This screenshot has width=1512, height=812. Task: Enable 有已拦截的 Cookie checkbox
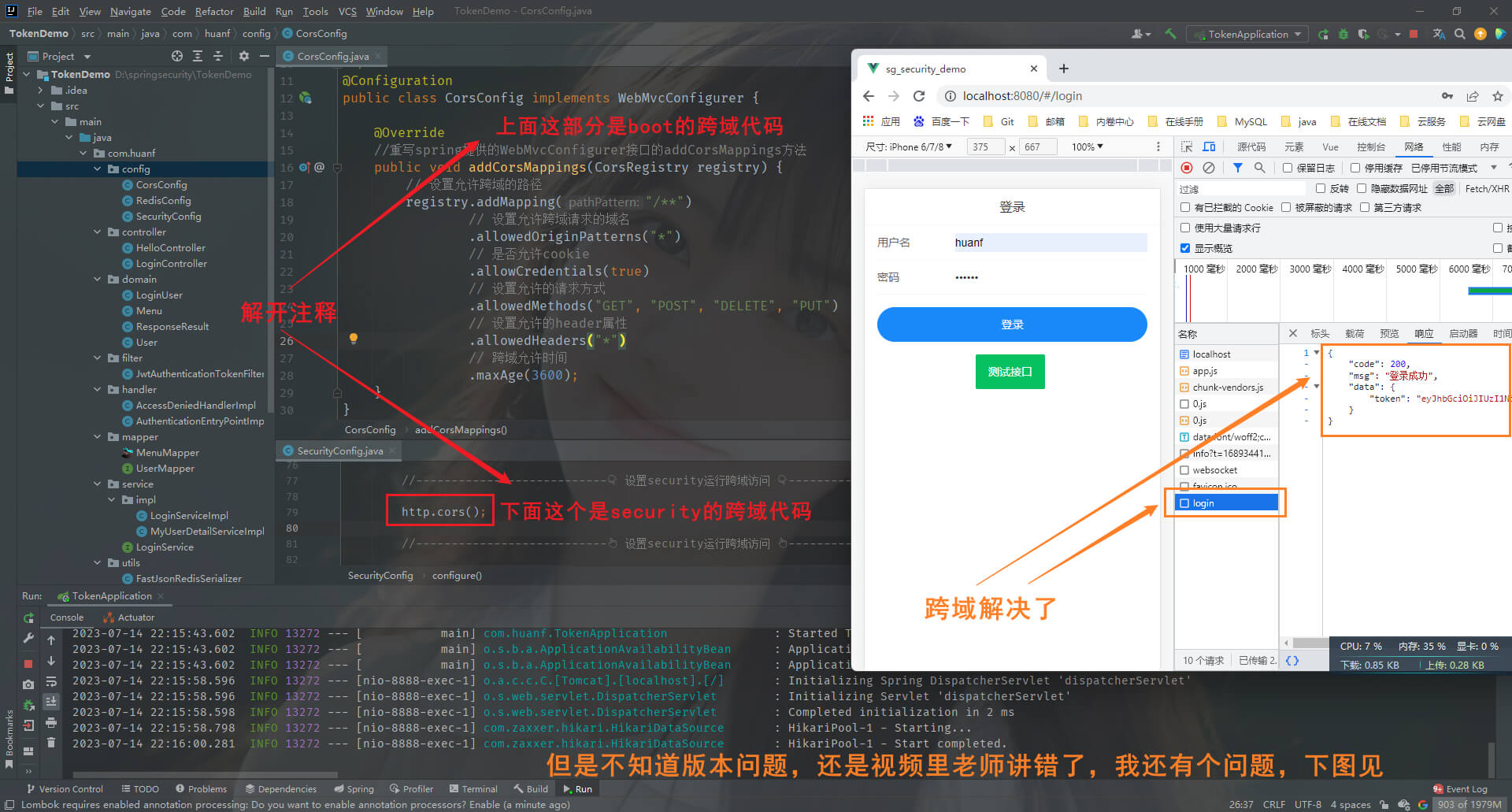point(1185,207)
